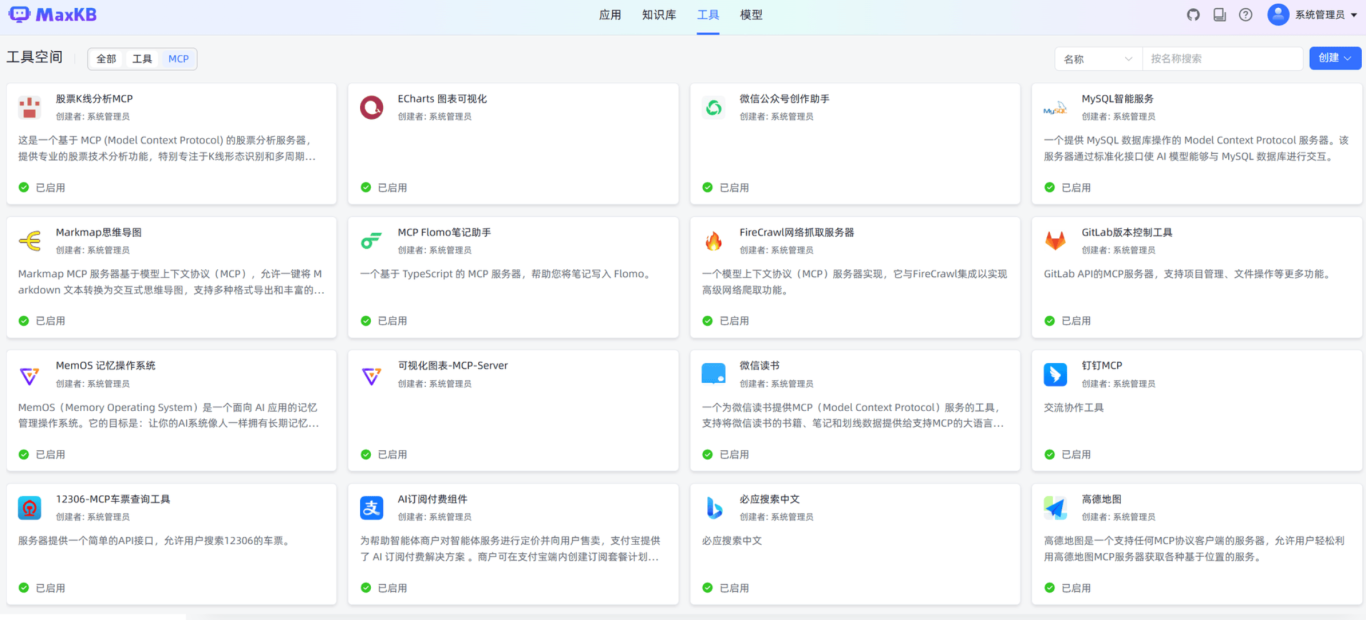Click the Markmap思维导图 icon

click(30, 241)
